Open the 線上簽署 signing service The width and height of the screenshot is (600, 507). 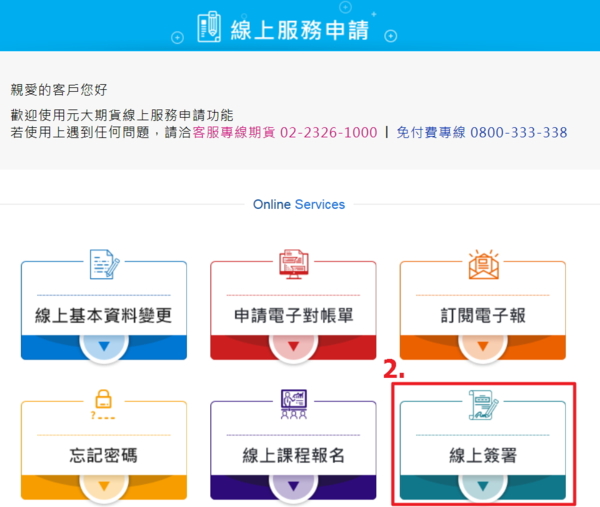483,457
